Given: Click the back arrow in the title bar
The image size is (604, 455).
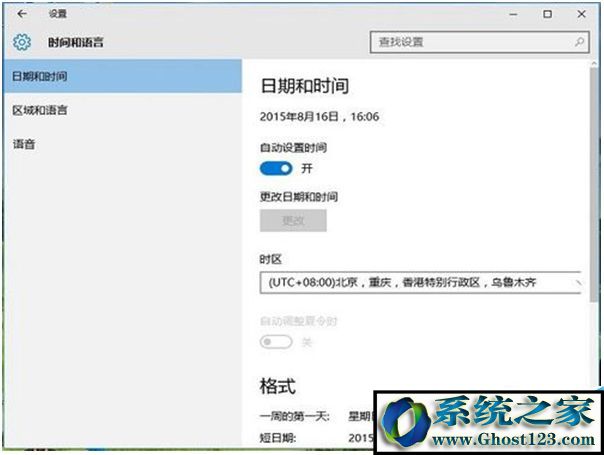Looking at the screenshot, I should pyautogui.click(x=22, y=14).
